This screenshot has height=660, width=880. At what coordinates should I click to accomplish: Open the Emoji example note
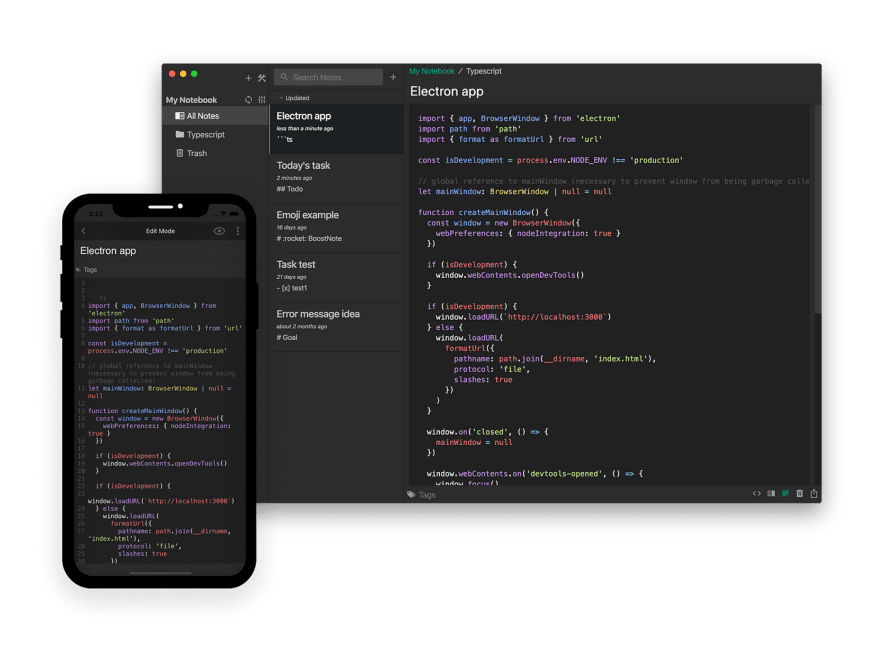pos(336,228)
